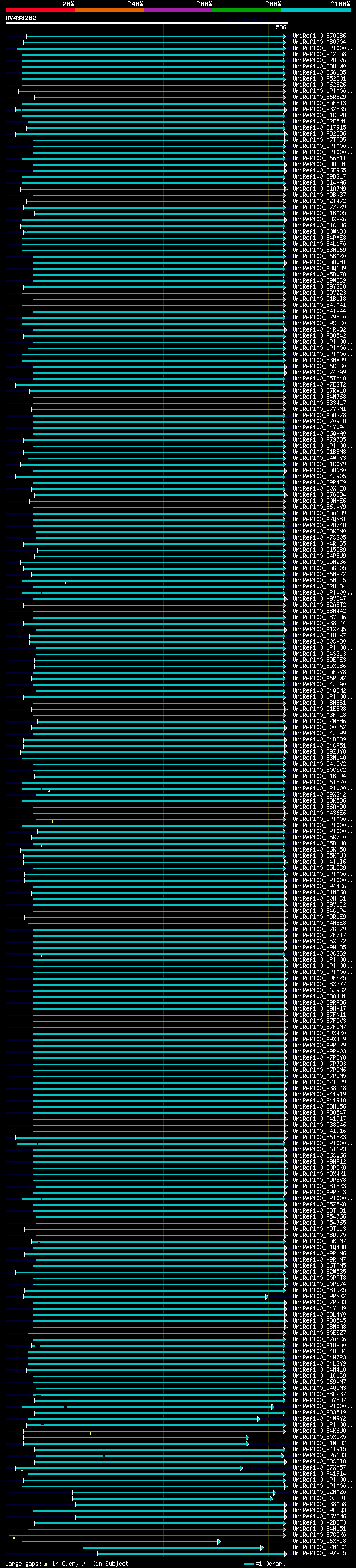Open the UniRef100_P42558 hit

coord(319,54)
